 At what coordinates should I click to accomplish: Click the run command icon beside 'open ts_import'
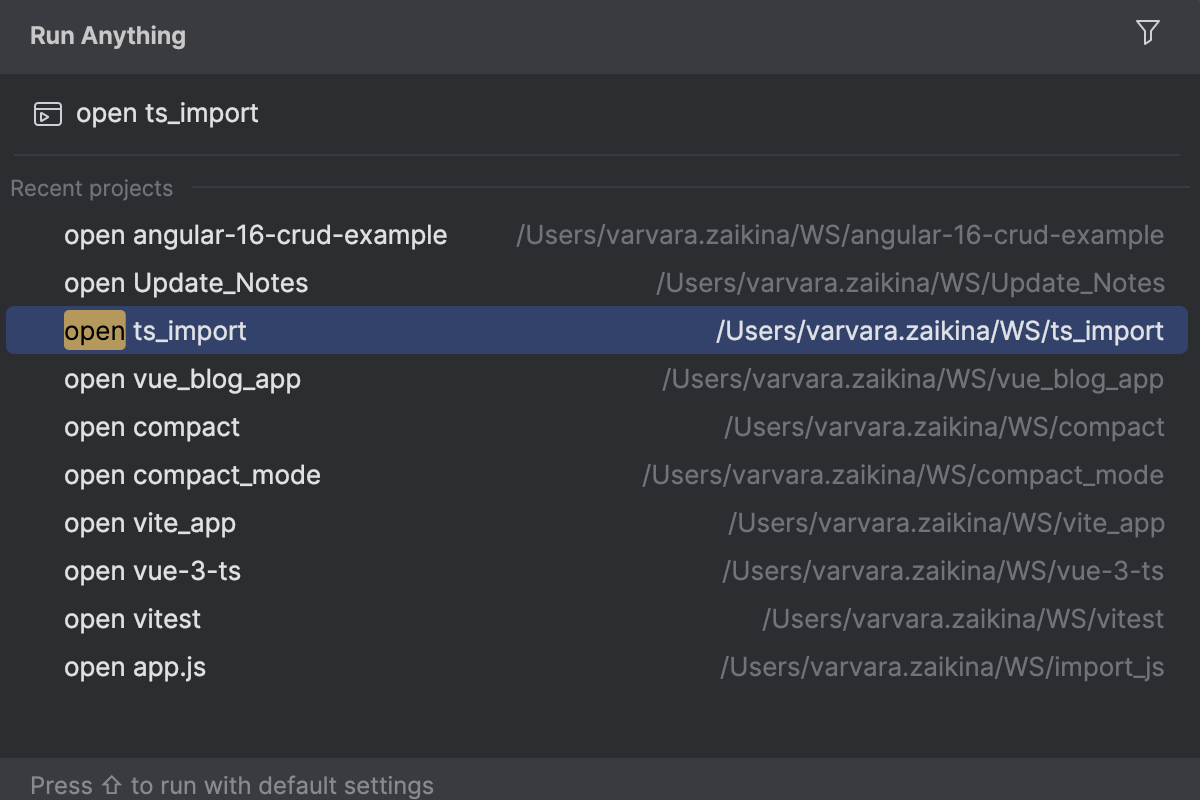[x=46, y=113]
